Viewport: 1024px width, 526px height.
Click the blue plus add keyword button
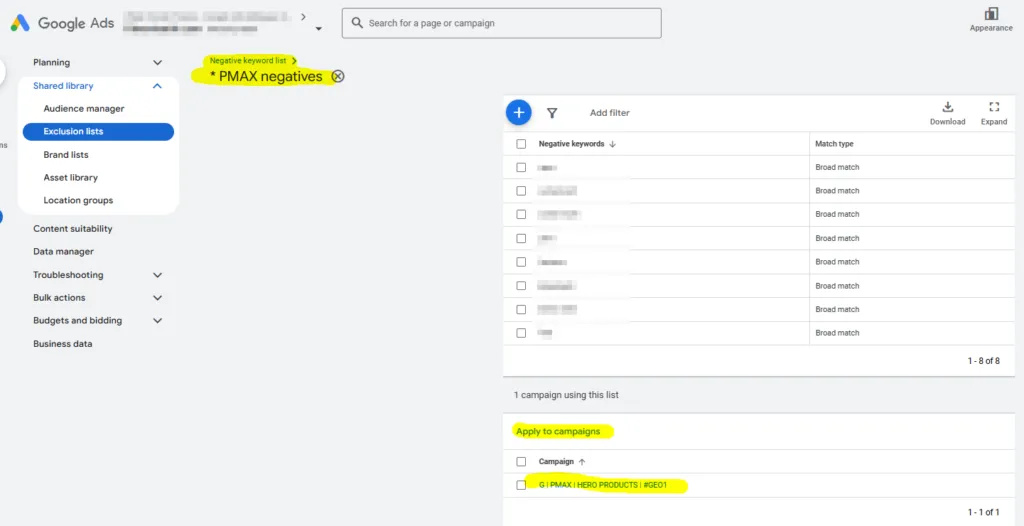pyautogui.click(x=519, y=112)
